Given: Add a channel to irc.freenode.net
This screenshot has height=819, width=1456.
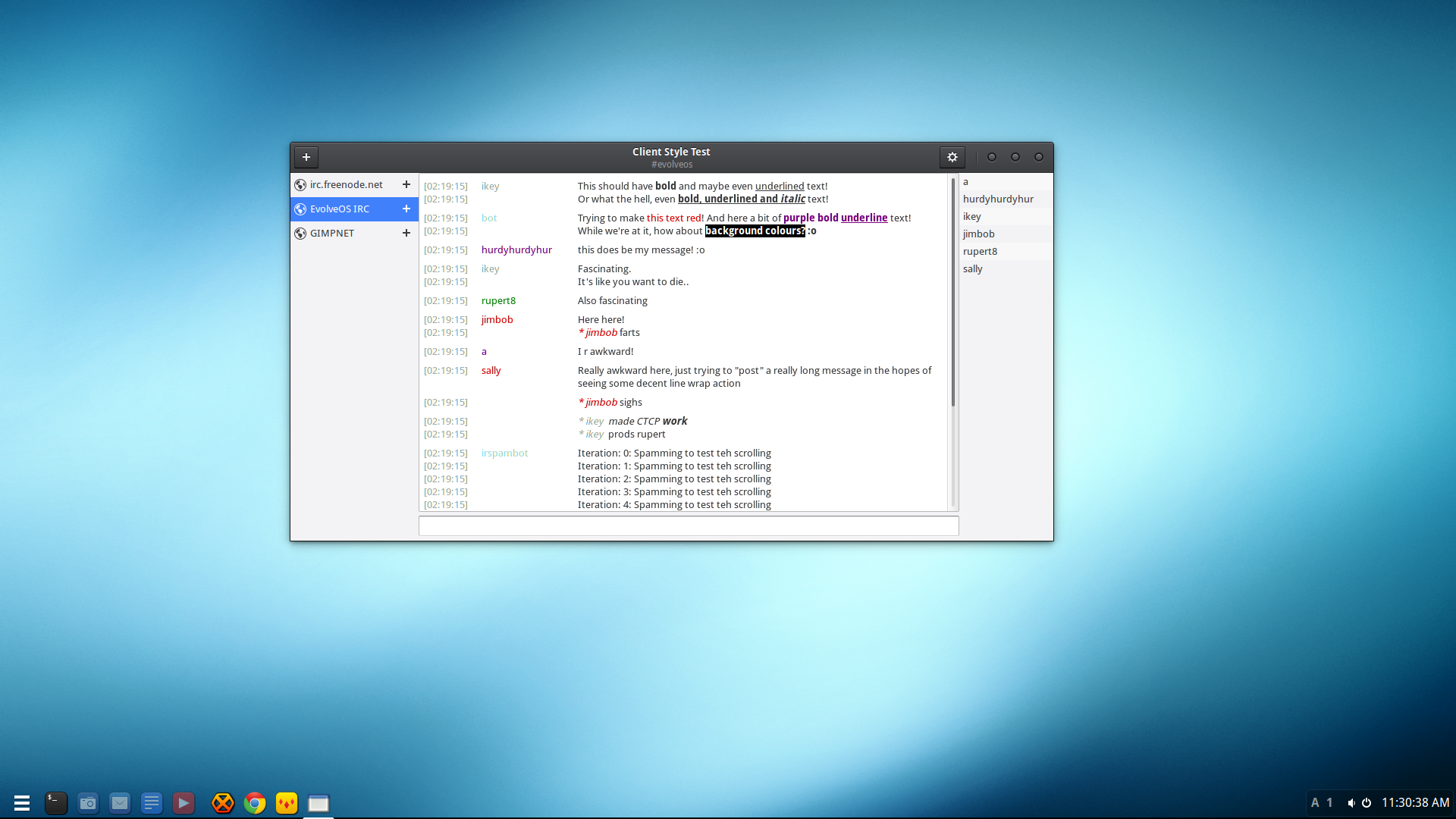Looking at the screenshot, I should pos(406,184).
